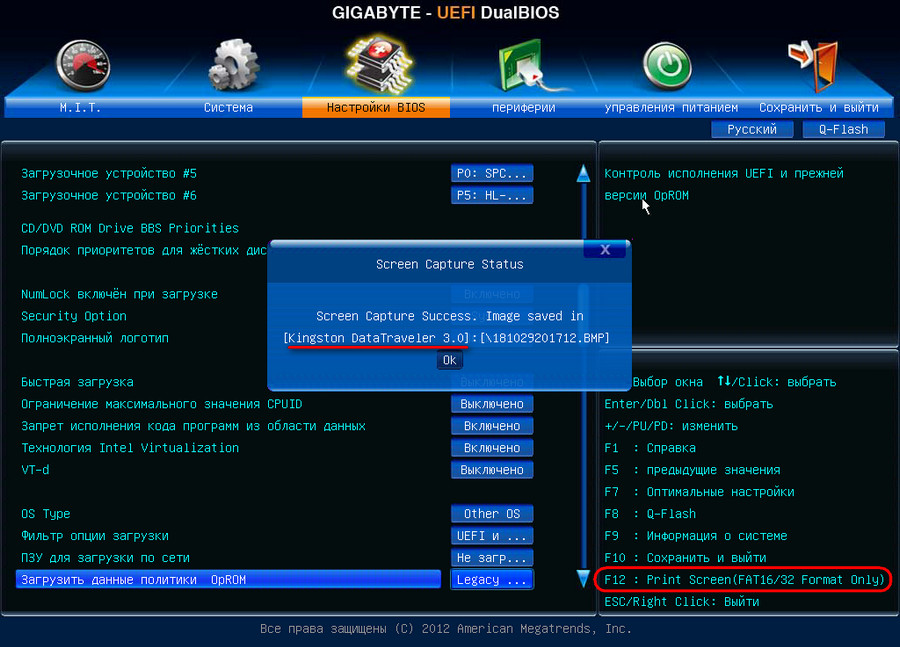Viewport: 900px width, 647px height.
Task: Launch Q-Flash from the top button
Action: pyautogui.click(x=843, y=130)
